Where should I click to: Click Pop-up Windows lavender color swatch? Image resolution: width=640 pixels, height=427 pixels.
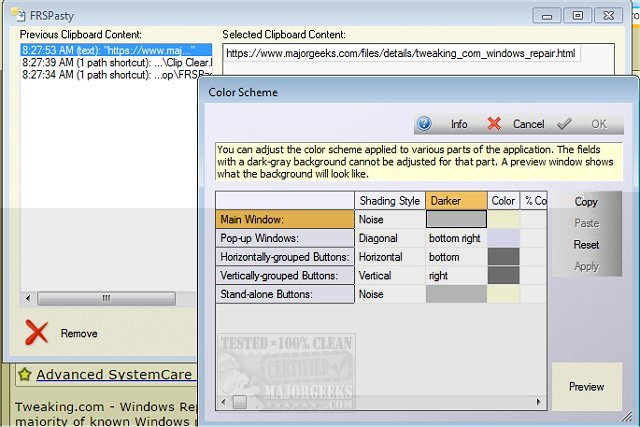504,238
